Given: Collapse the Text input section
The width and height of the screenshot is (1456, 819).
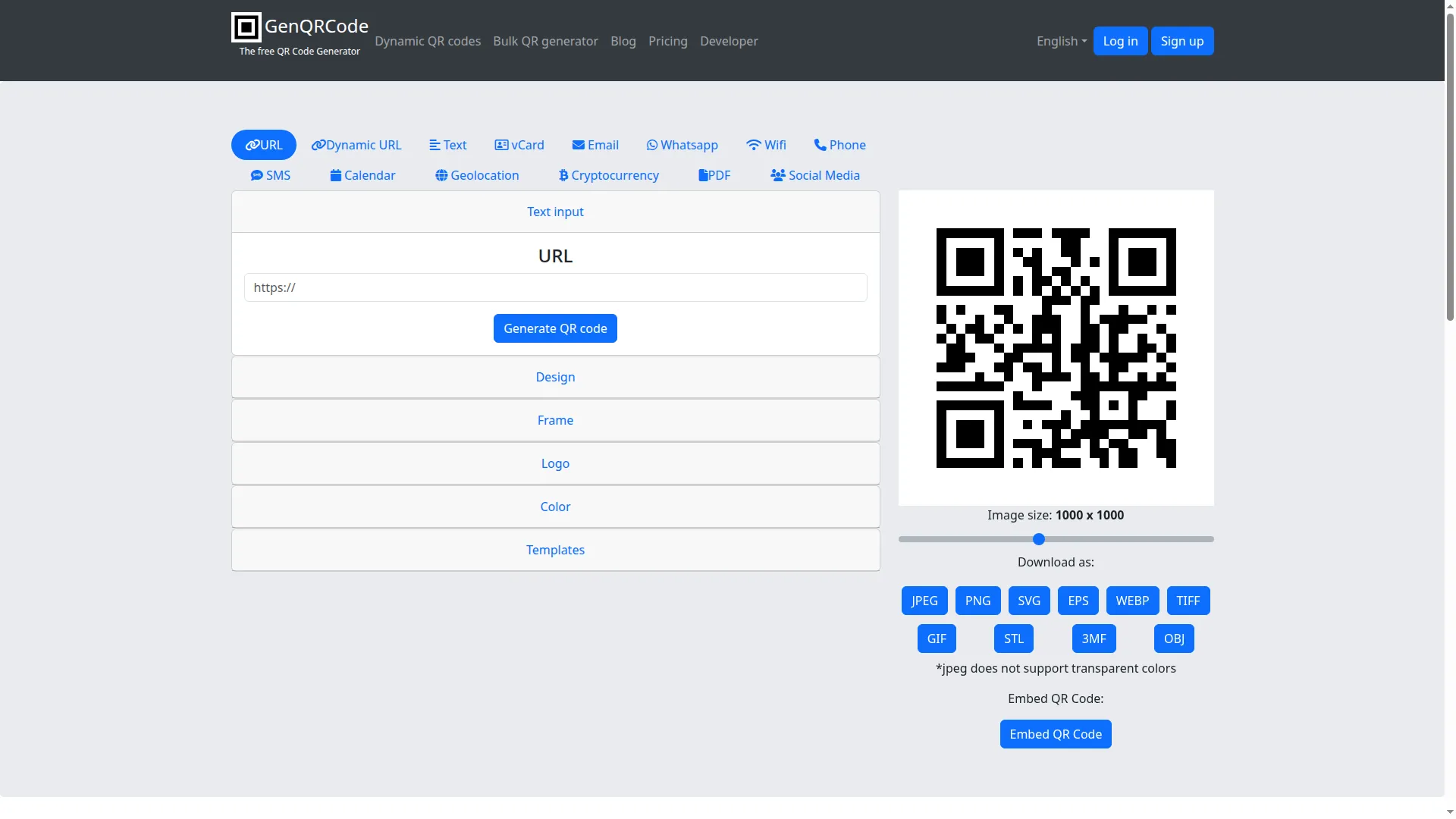Looking at the screenshot, I should point(556,212).
